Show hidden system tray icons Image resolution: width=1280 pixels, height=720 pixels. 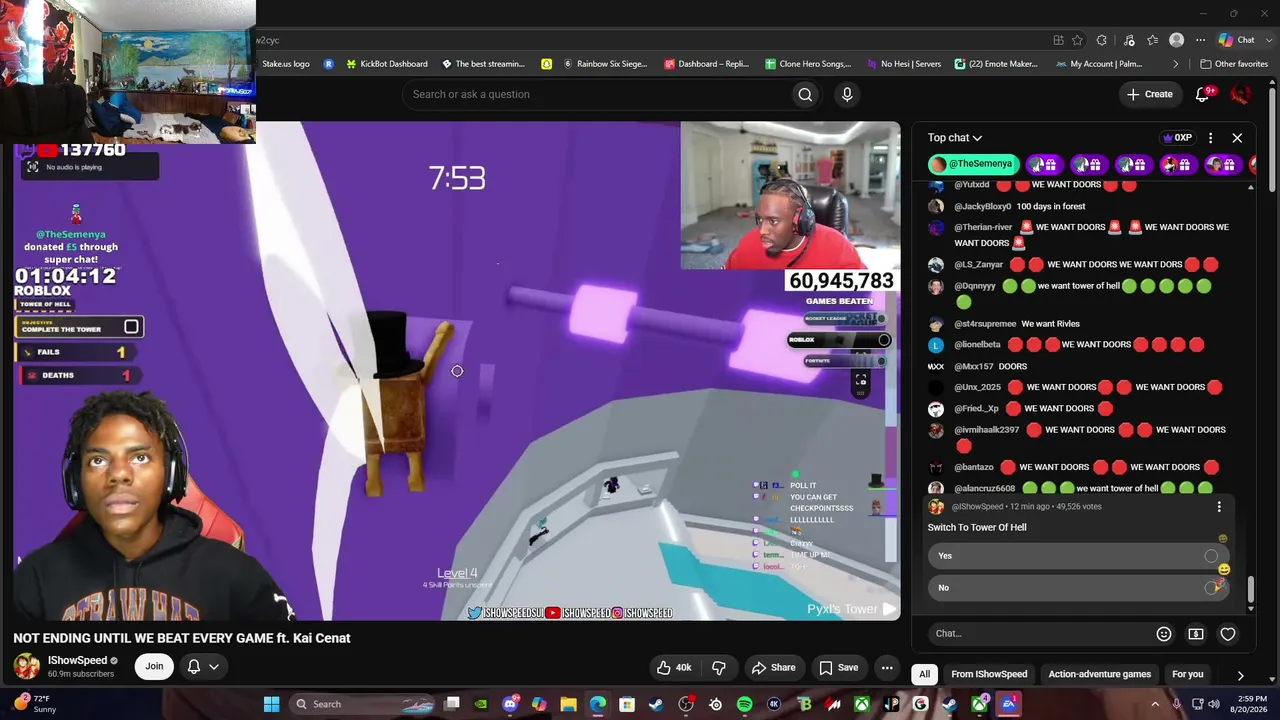[1154, 704]
